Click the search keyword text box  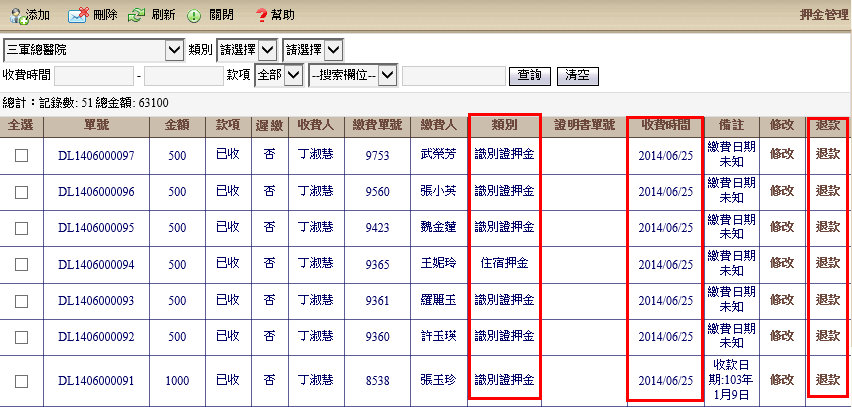[453, 75]
